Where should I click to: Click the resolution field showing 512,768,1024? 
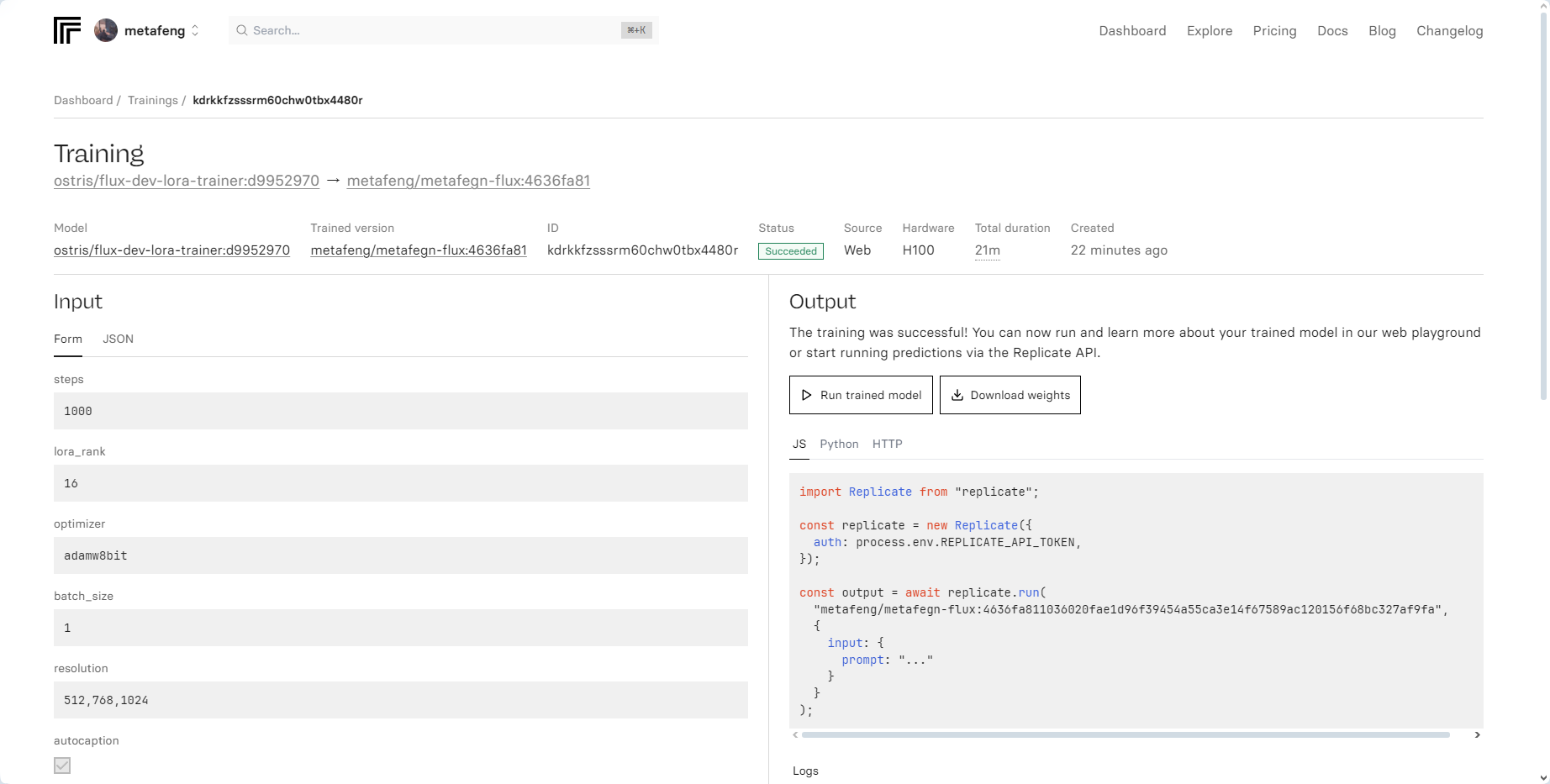[x=401, y=700]
